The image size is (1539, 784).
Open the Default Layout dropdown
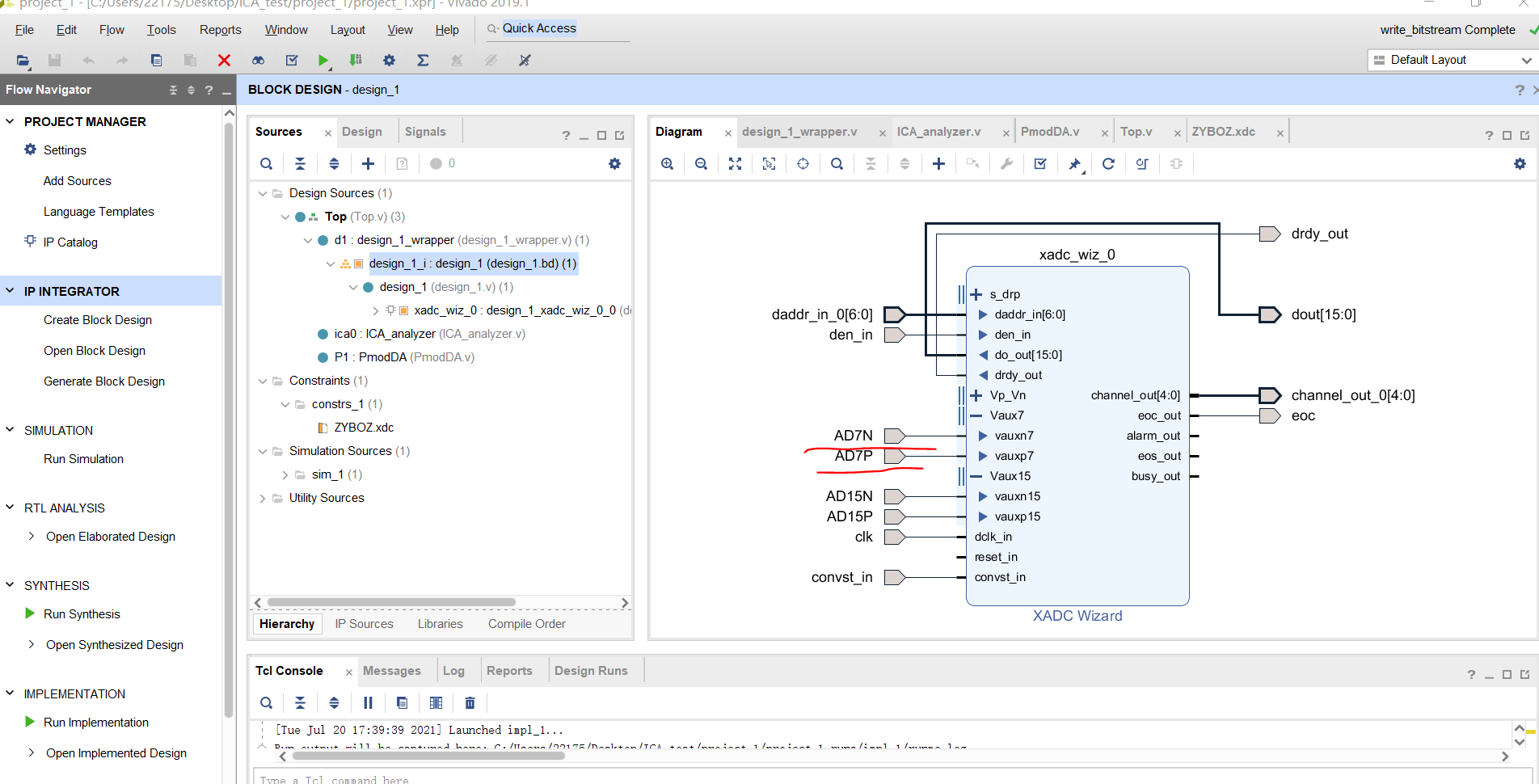[1453, 60]
